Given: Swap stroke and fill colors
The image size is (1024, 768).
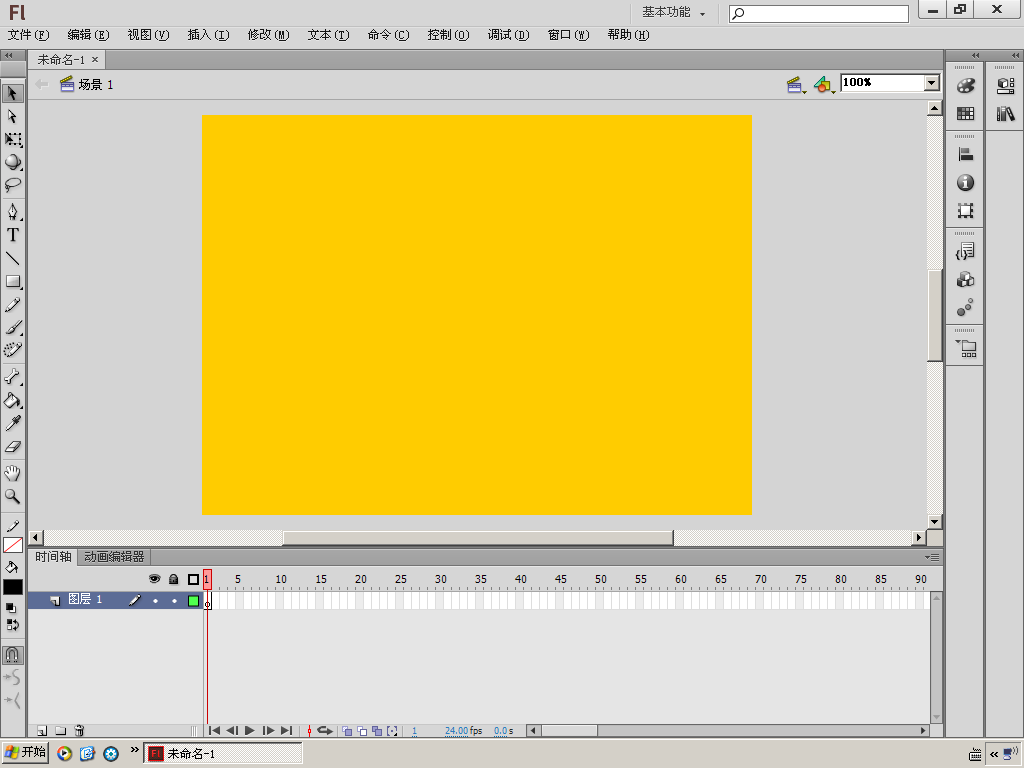Looking at the screenshot, I should pos(12,624).
